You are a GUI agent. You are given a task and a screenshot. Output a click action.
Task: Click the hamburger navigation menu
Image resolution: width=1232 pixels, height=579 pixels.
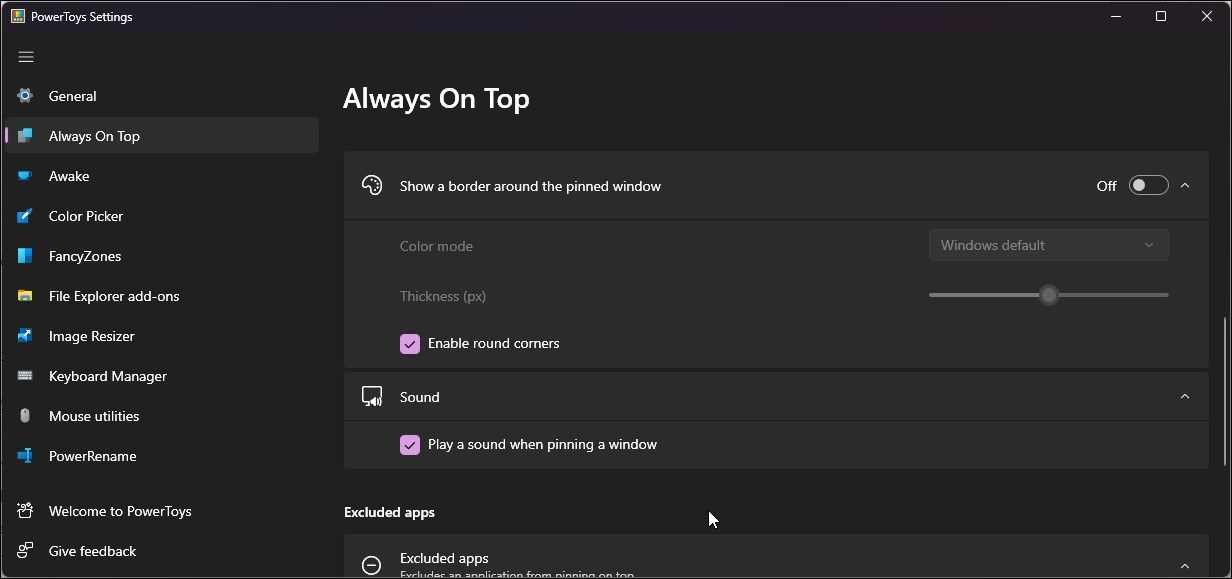click(x=26, y=57)
